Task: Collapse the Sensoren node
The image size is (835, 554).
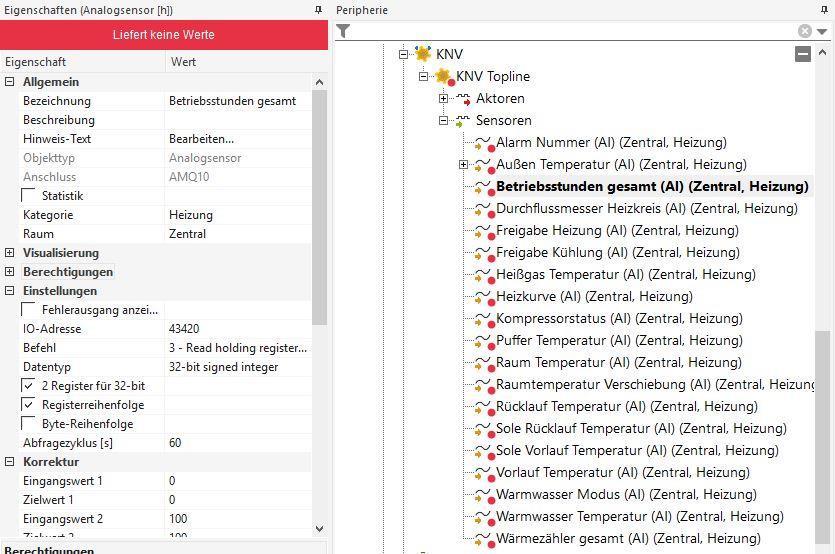Action: 443,121
